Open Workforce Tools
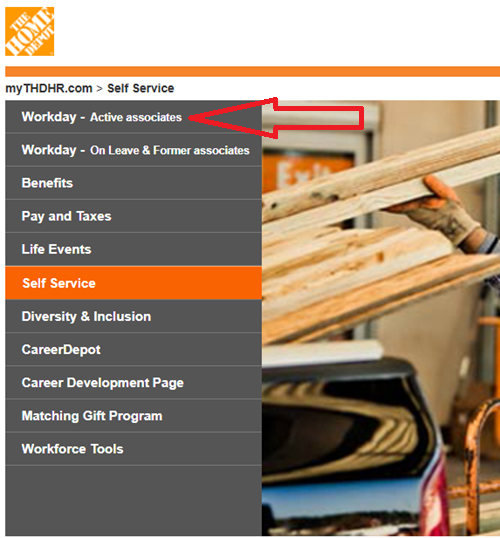 point(133,449)
